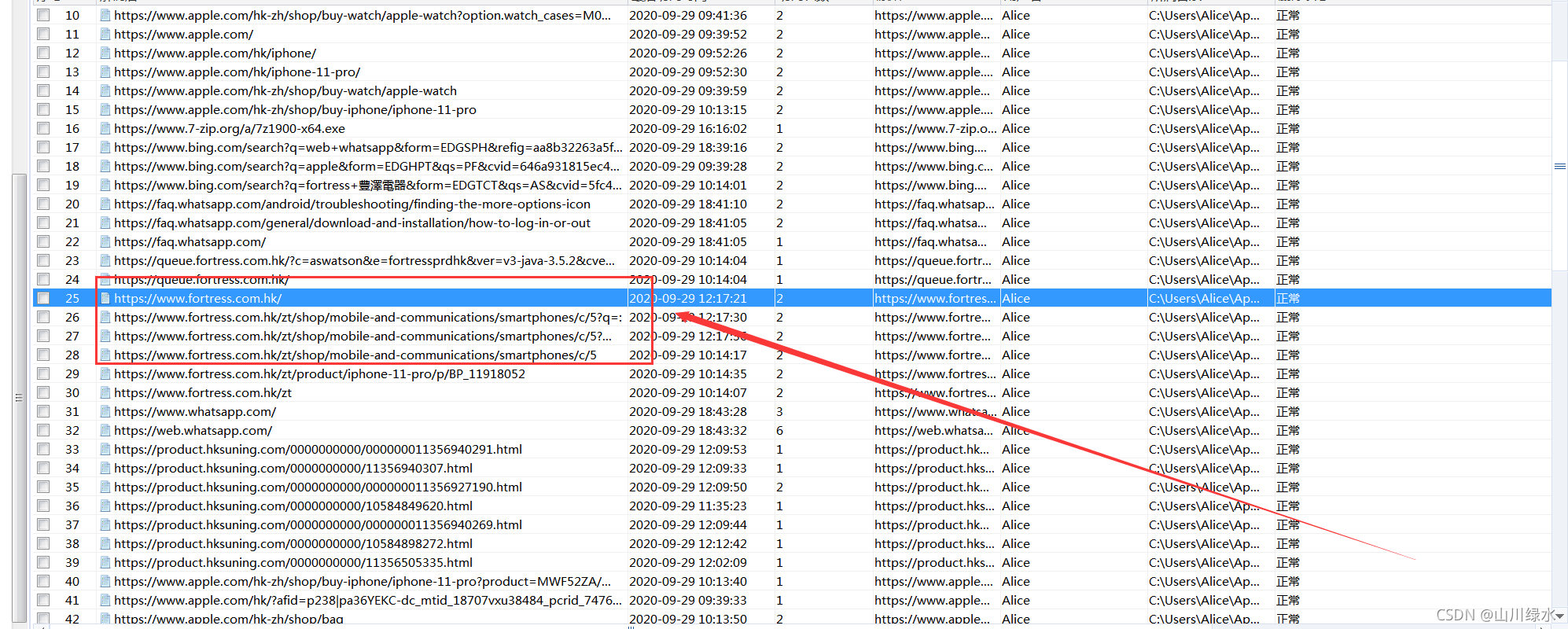Click page icon of hksuning 10584849620.html row
This screenshot has width=1568, height=629.
click(x=105, y=506)
